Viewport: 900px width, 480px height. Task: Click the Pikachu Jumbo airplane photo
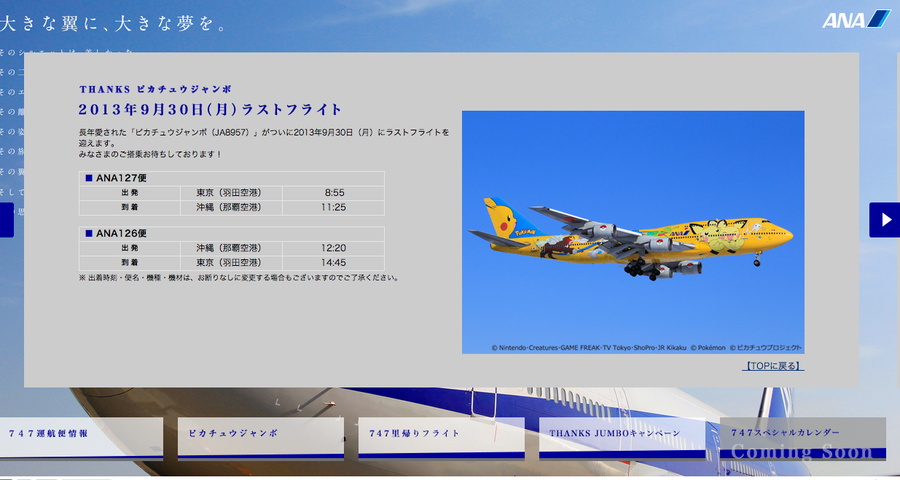tap(633, 232)
